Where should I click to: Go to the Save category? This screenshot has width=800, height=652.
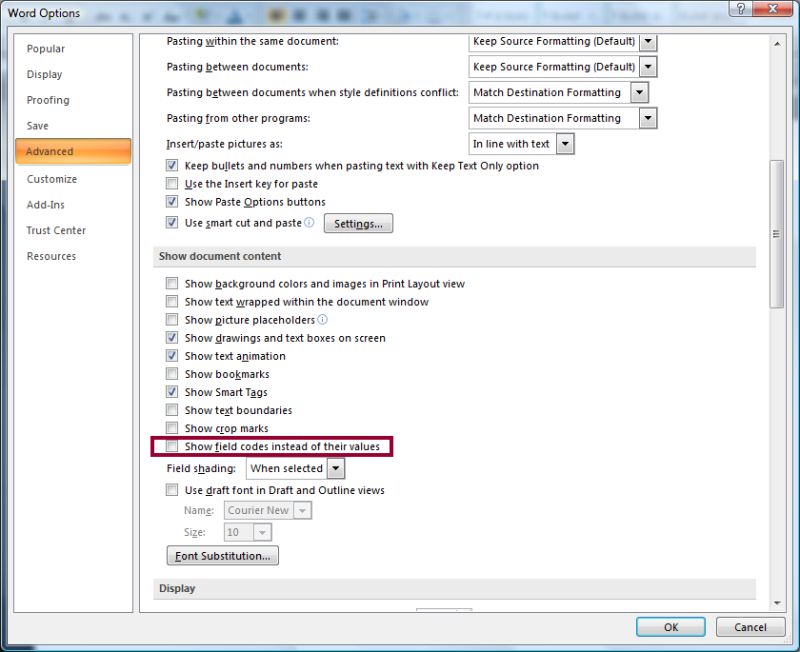(x=73, y=126)
